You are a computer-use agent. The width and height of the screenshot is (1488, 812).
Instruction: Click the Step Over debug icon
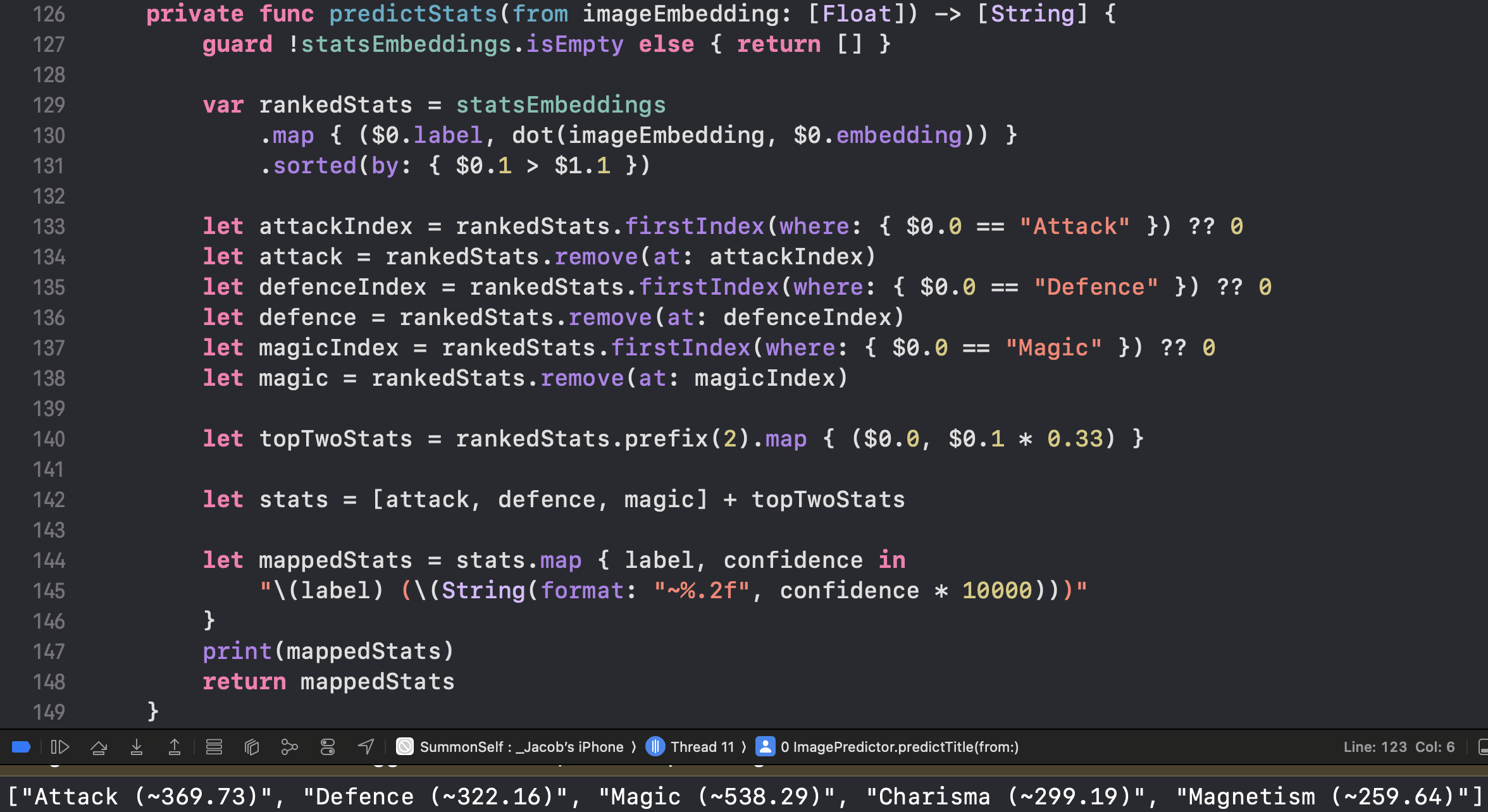pyautogui.click(x=99, y=747)
